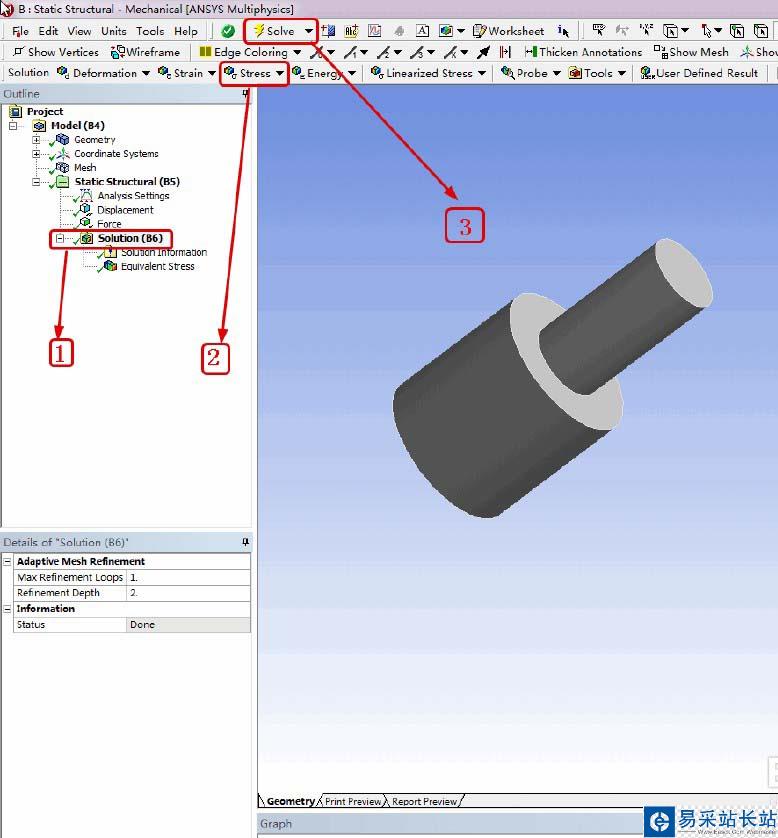This screenshot has height=838, width=778.
Task: Click the label tag icon after Worksheet group
Action: coord(598,31)
